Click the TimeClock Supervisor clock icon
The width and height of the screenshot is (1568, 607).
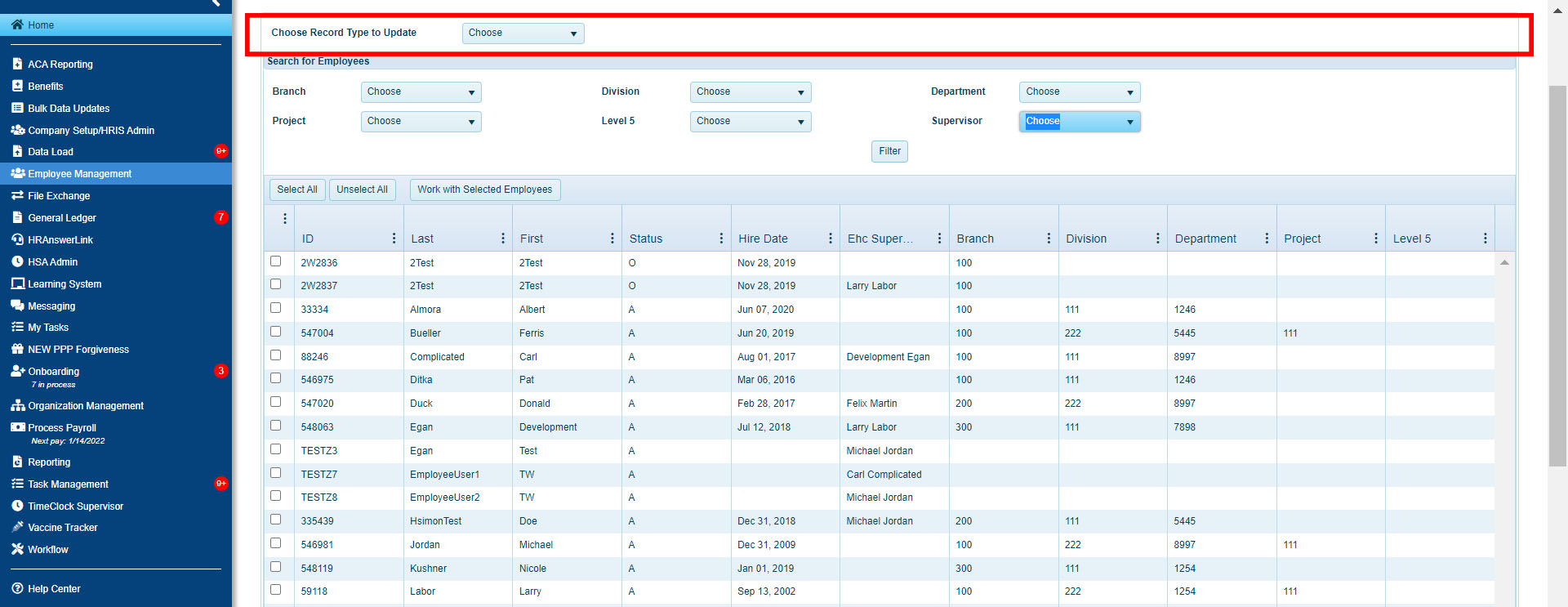17,506
